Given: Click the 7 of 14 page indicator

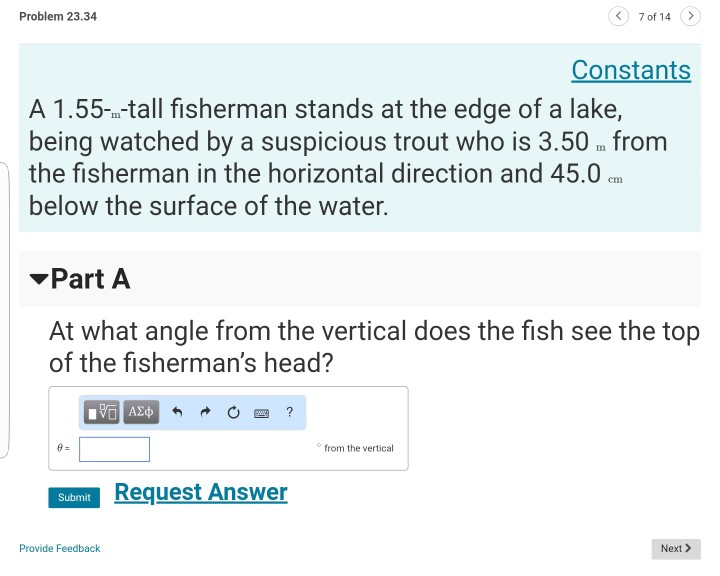Looking at the screenshot, I should click(x=654, y=17).
